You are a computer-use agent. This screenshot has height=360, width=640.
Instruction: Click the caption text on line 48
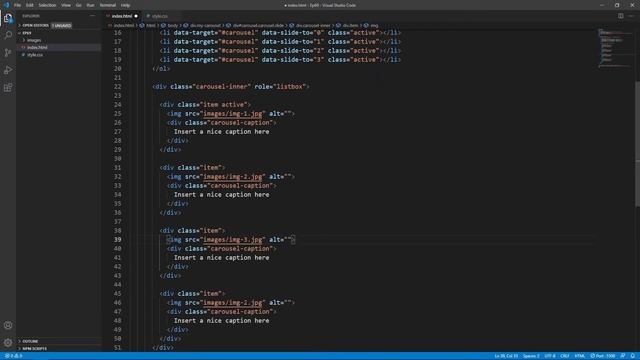click(x=221, y=321)
